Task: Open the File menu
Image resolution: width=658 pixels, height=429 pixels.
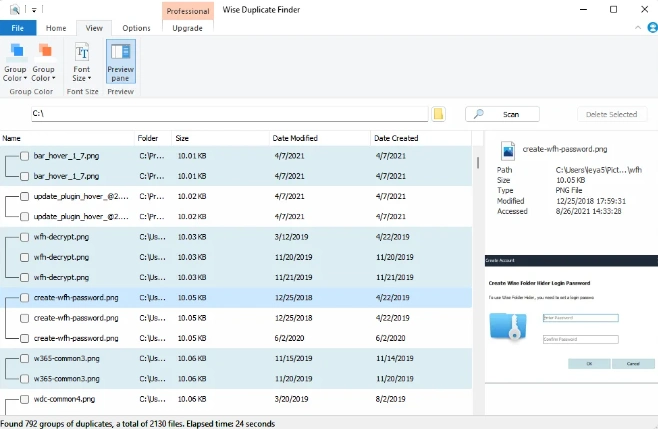Action: 18,28
